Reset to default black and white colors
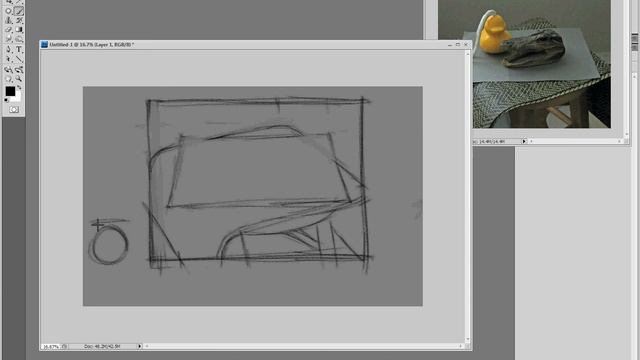The image size is (640, 360). point(6,100)
